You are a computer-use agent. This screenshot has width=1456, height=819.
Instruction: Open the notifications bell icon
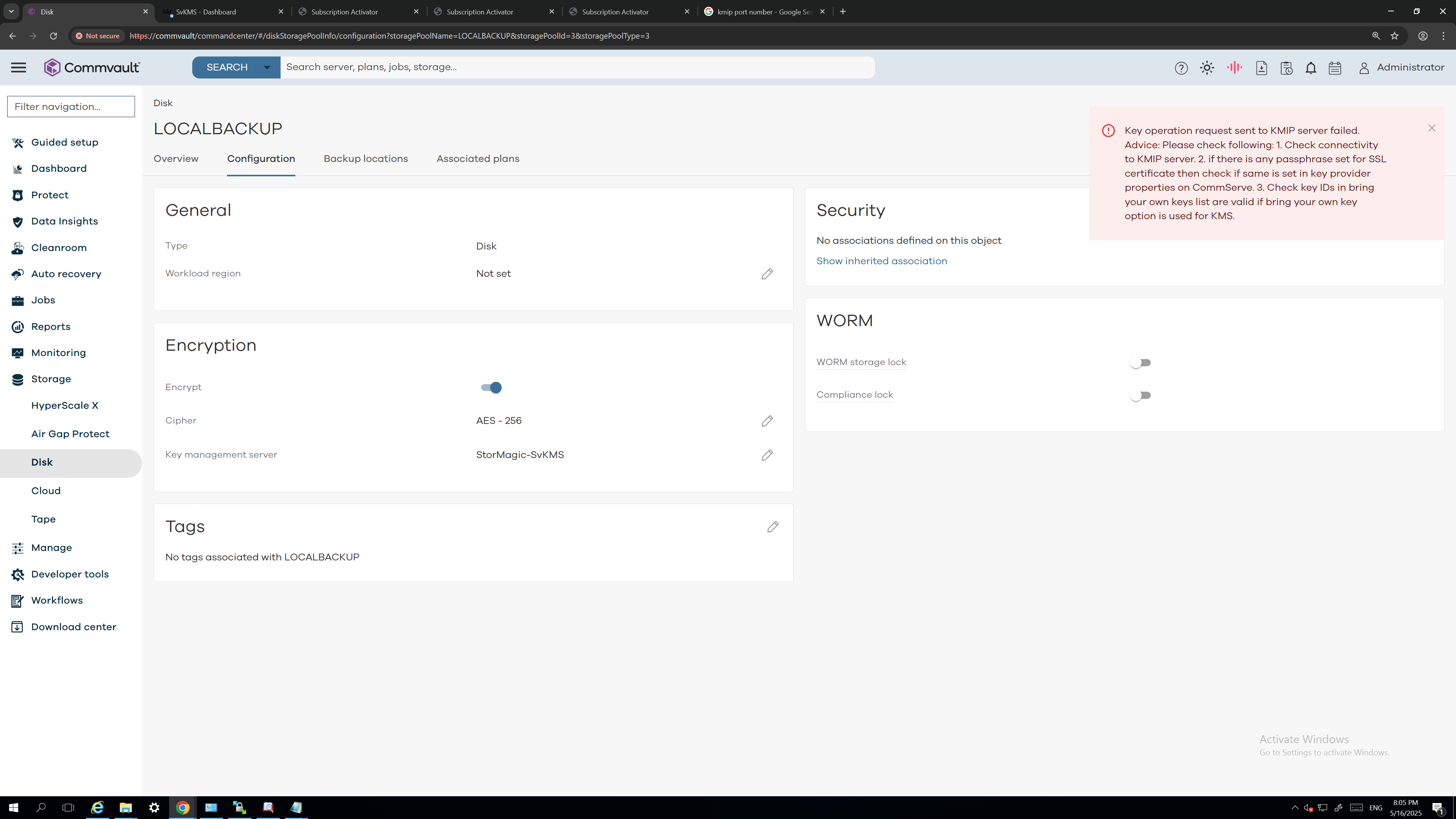pyautogui.click(x=1311, y=68)
